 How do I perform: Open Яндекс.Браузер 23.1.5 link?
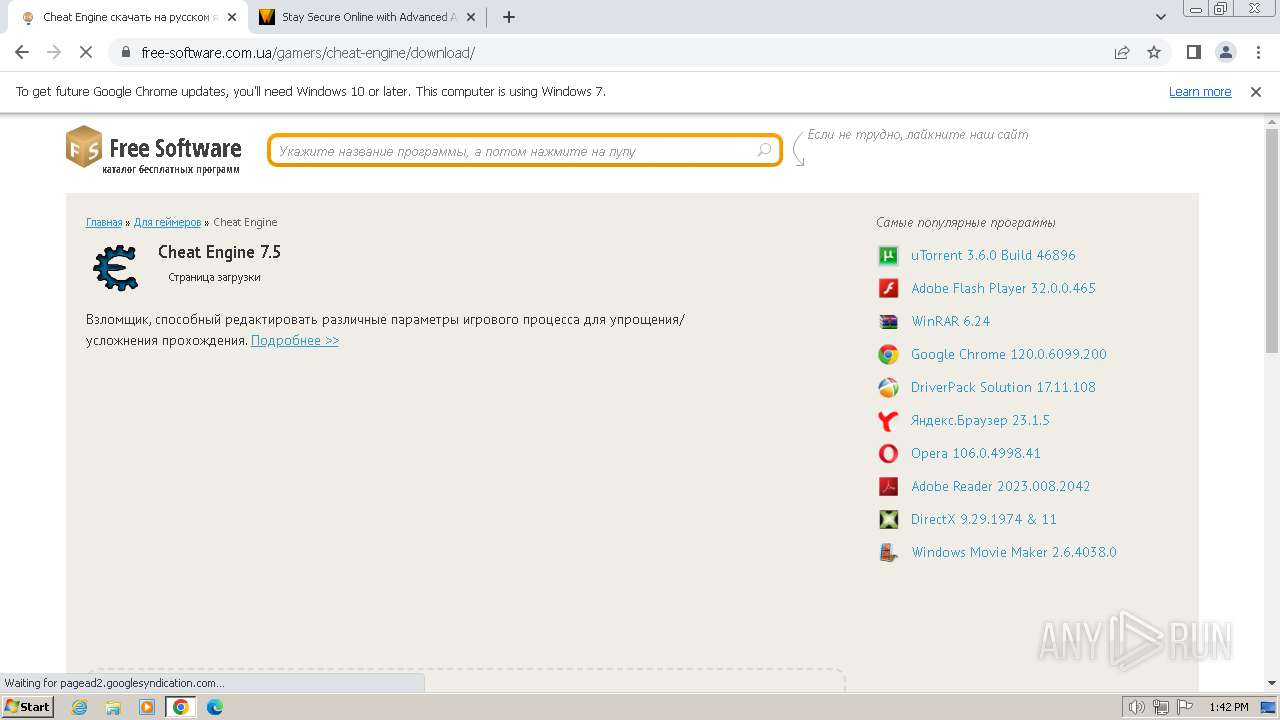point(980,420)
